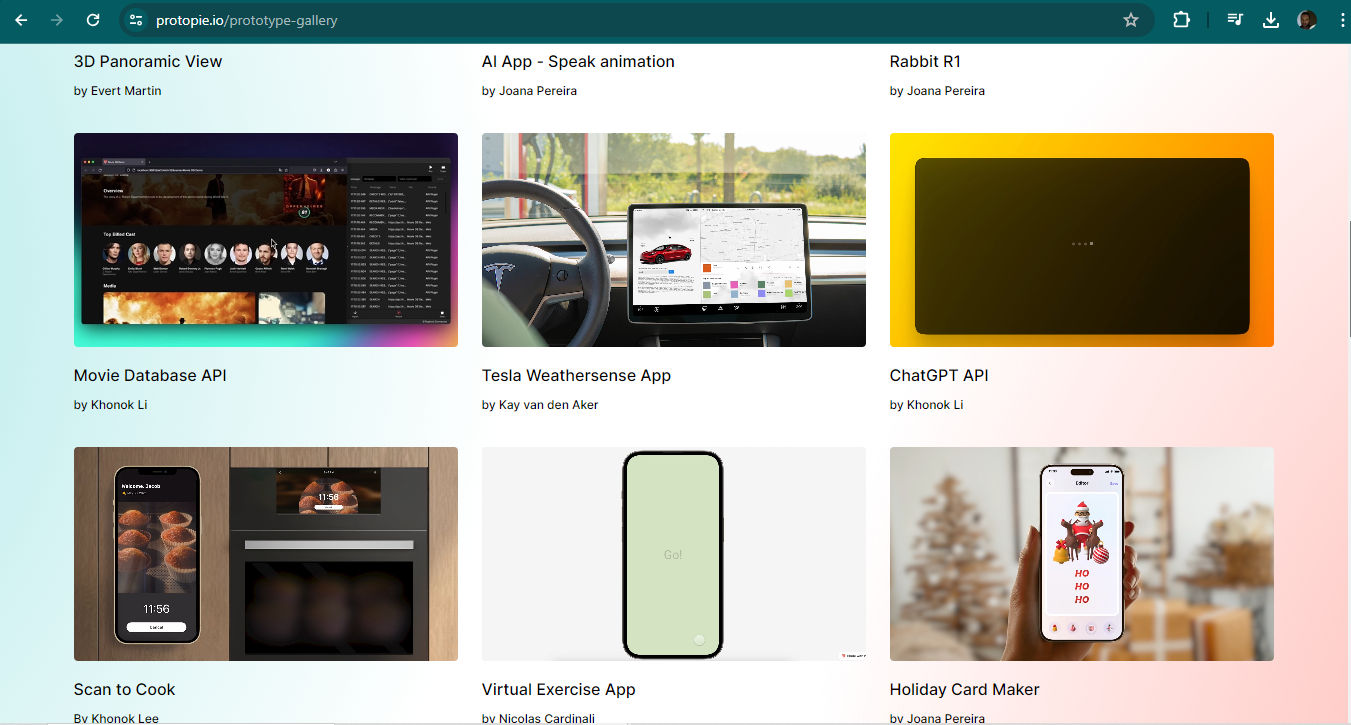1351x725 pixels.
Task: Open the media controls icon in the toolbar
Action: [x=1234, y=19]
